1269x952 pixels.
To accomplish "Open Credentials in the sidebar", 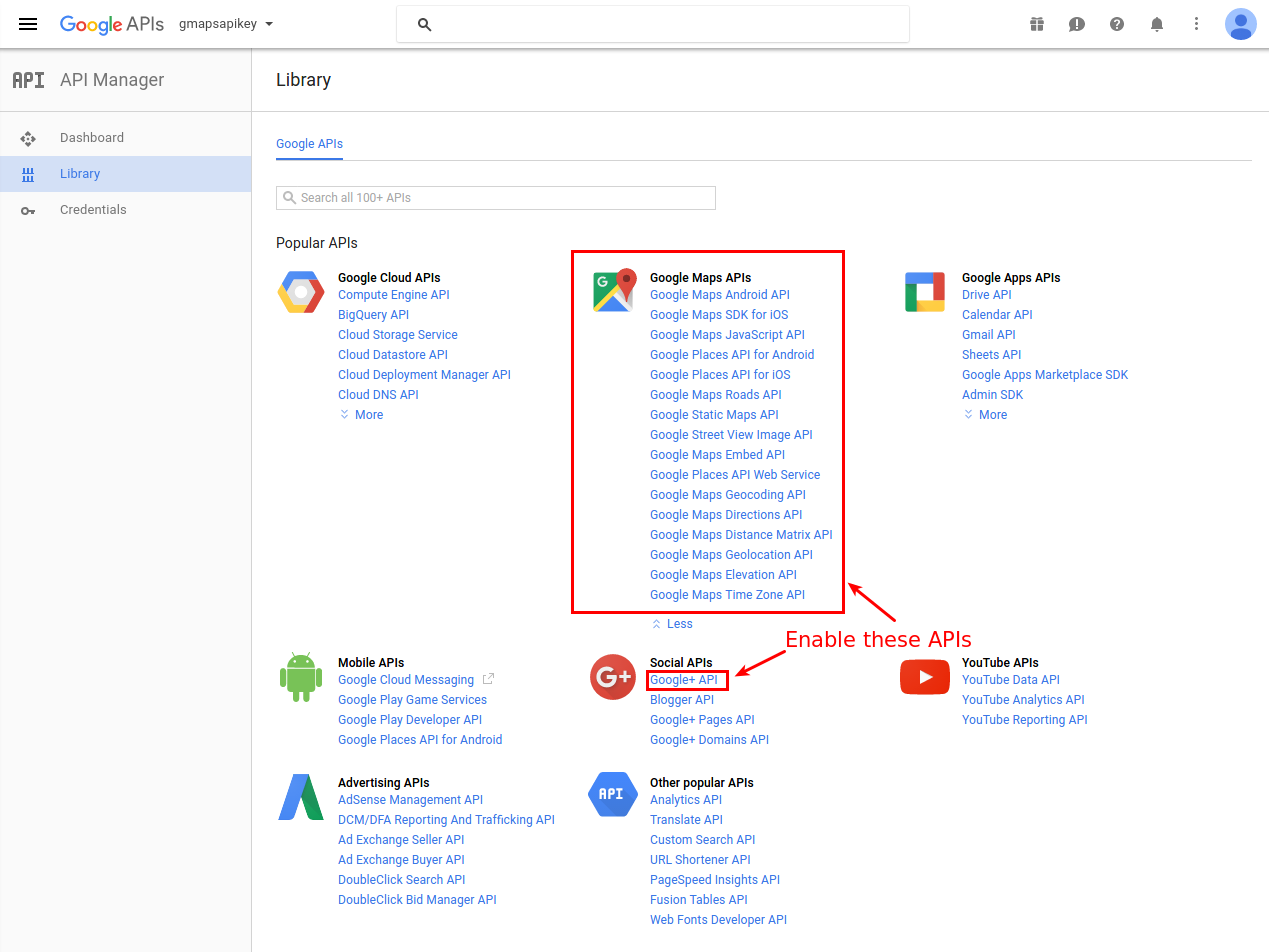I will click(x=93, y=210).
